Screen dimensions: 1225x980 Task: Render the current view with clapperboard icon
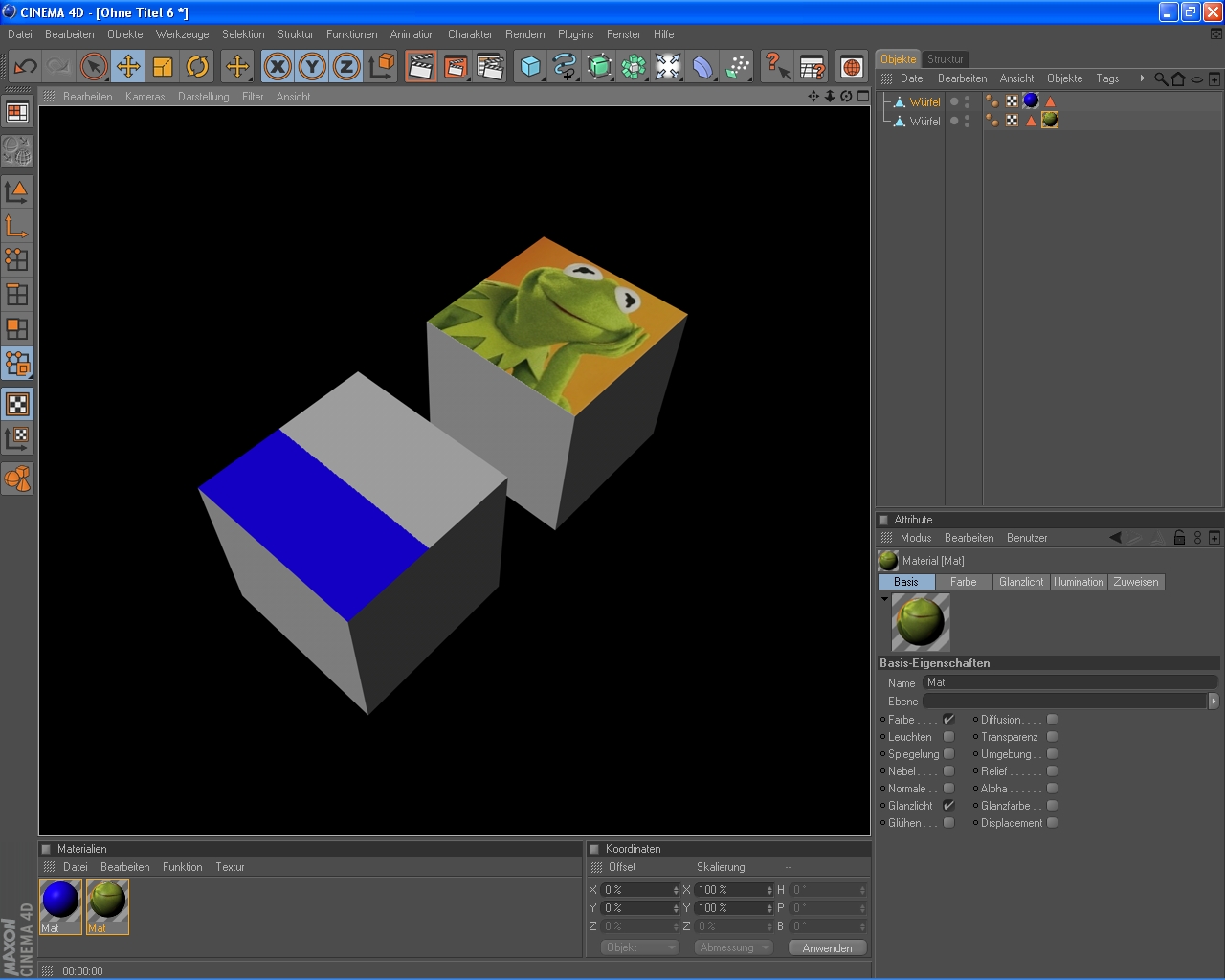coord(421,66)
